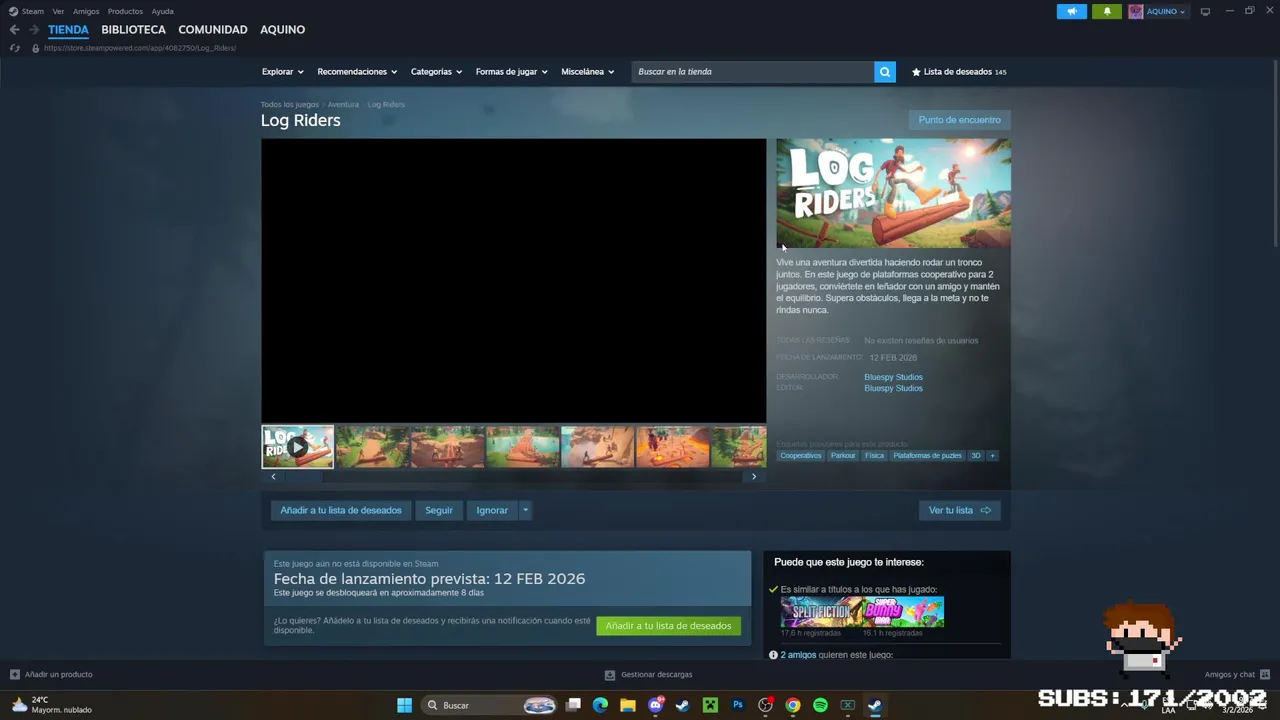Open the Windows Start menu
Screen dimensions: 1280x720
[x=404, y=705]
